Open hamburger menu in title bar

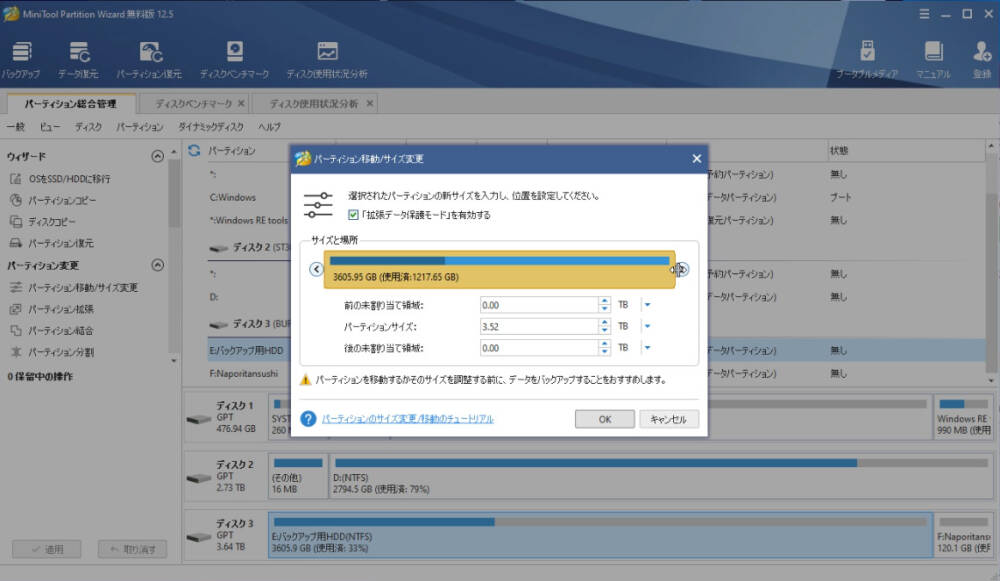tap(924, 13)
